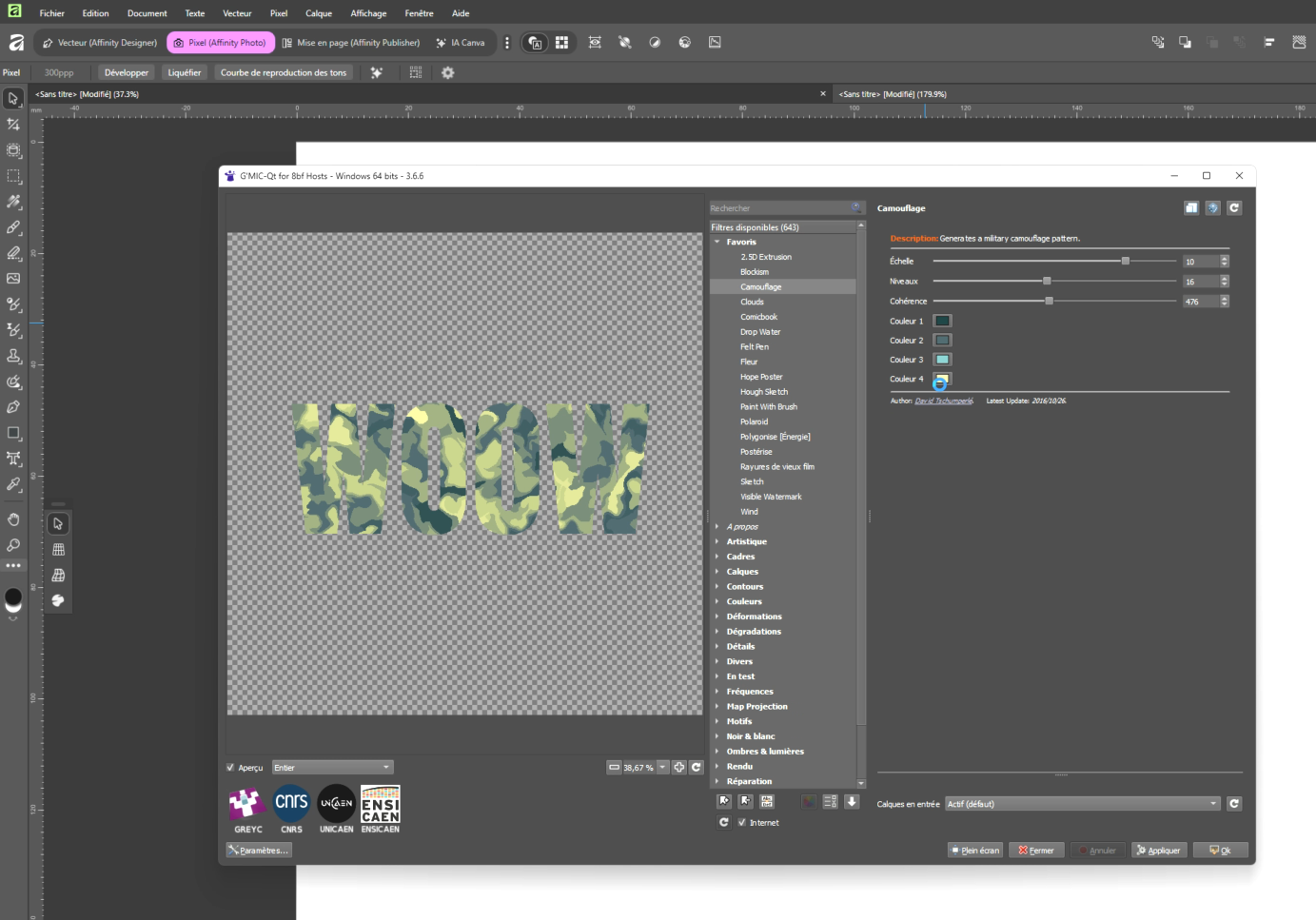Image resolution: width=1316 pixels, height=920 pixels.
Task: Select the Hand view tool
Action: tap(13, 519)
